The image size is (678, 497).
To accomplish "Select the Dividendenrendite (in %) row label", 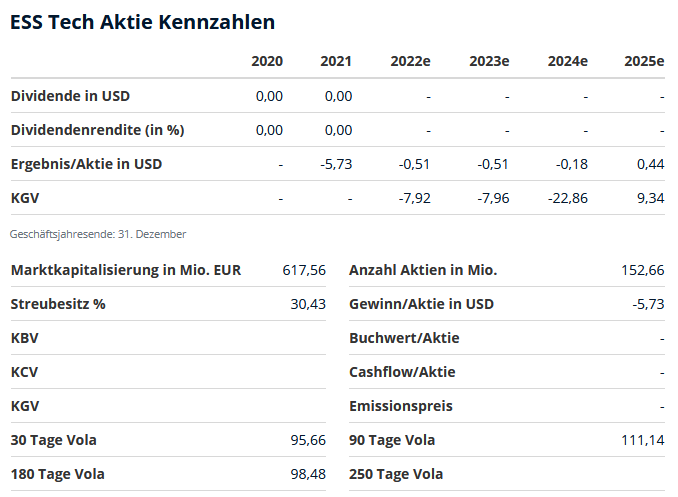I will tap(97, 130).
